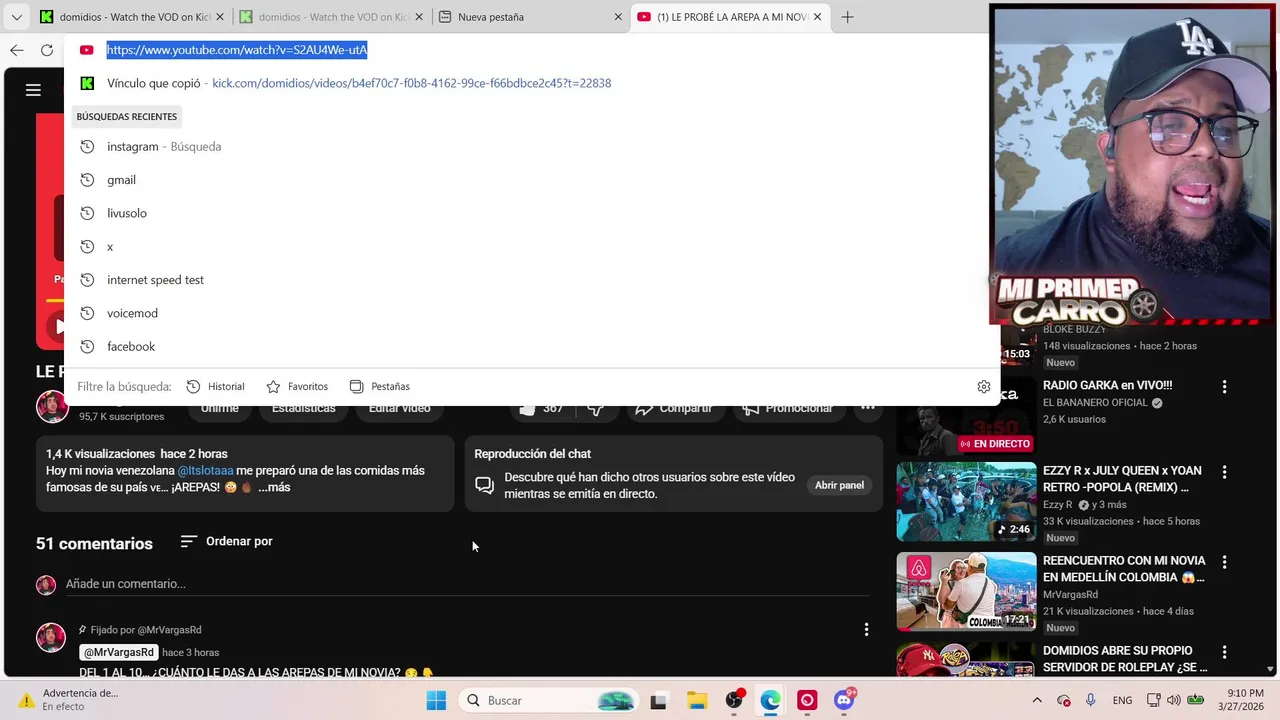1280x720 pixels.
Task: Open more video actions ellipsis
Action: click(867, 408)
